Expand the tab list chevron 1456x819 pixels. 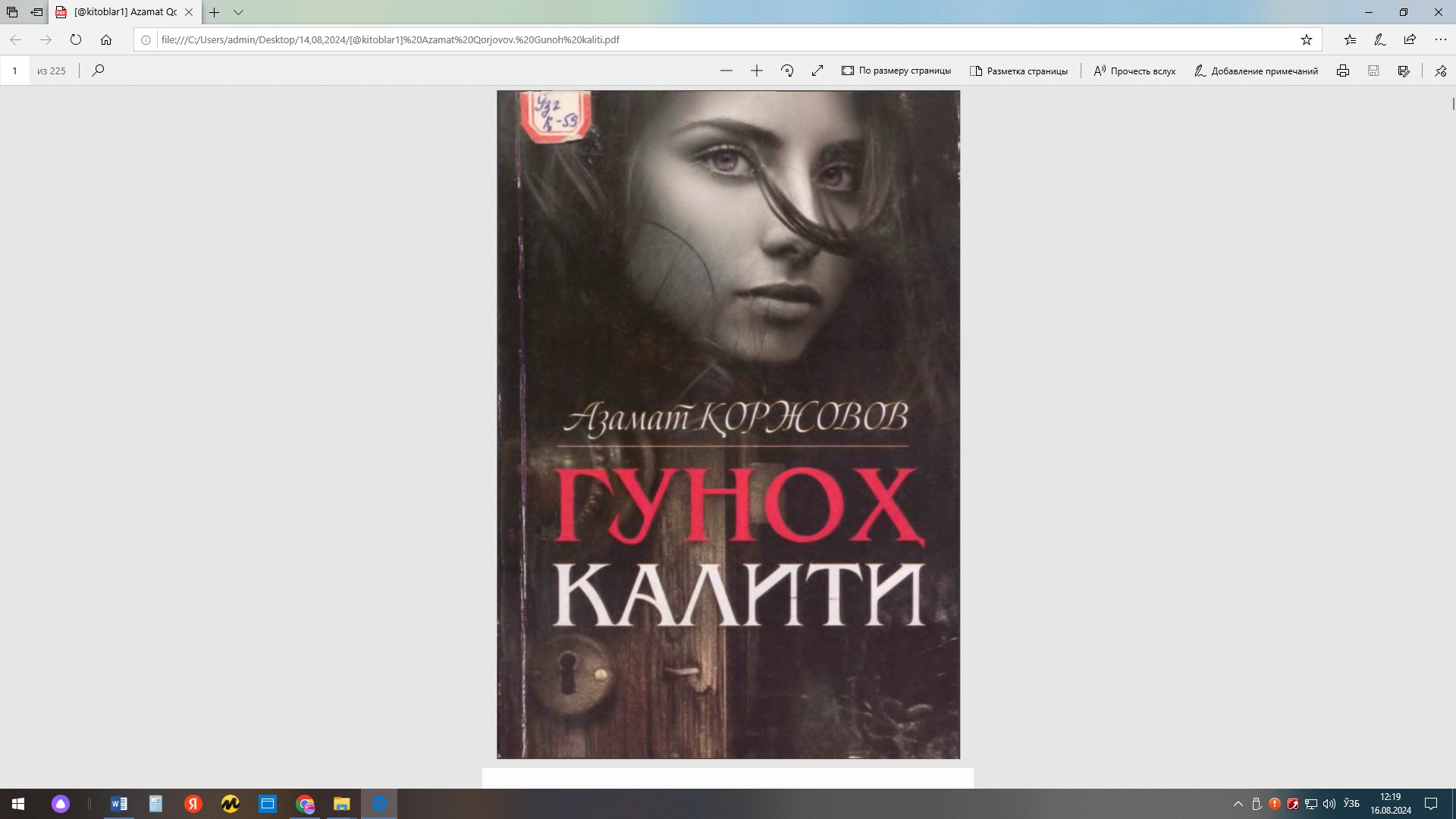tap(238, 12)
